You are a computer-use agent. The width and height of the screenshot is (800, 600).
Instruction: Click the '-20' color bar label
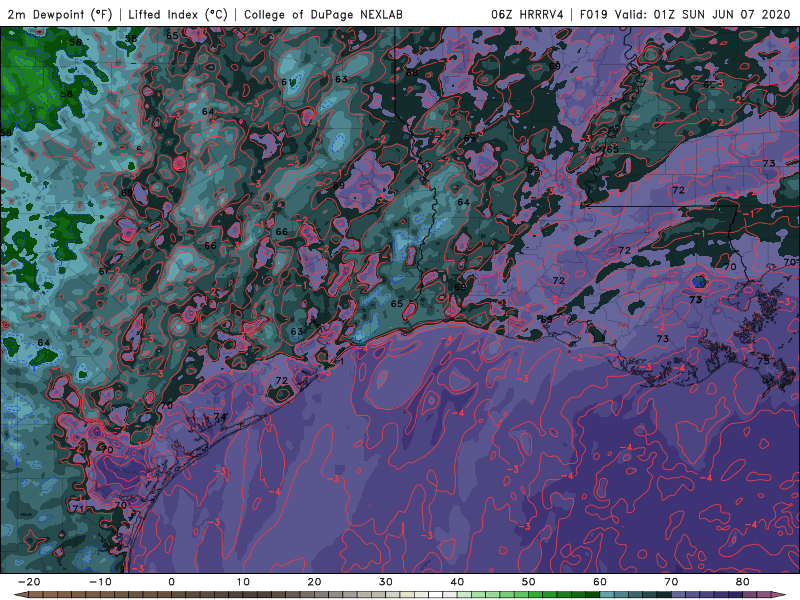click(x=29, y=582)
